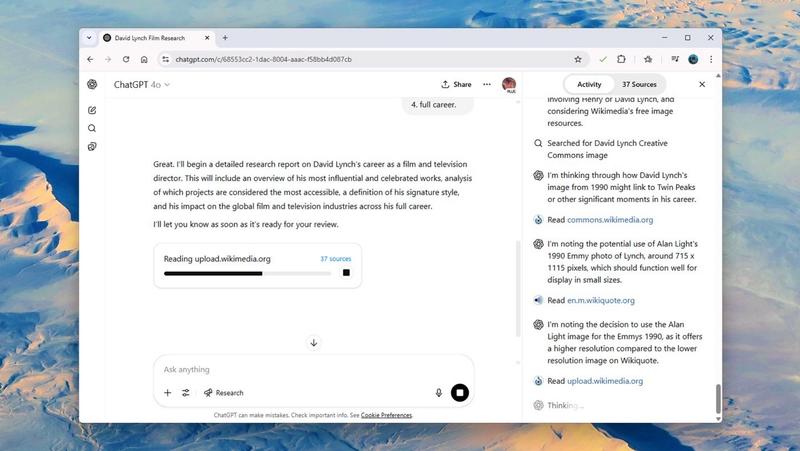Bookmark this page with the star
The height and width of the screenshot is (451, 800).
(x=578, y=59)
